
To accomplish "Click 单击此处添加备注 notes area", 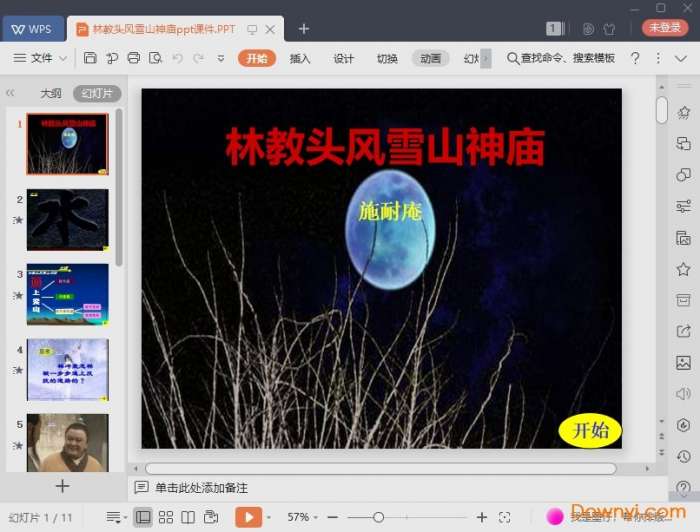I will 201,488.
